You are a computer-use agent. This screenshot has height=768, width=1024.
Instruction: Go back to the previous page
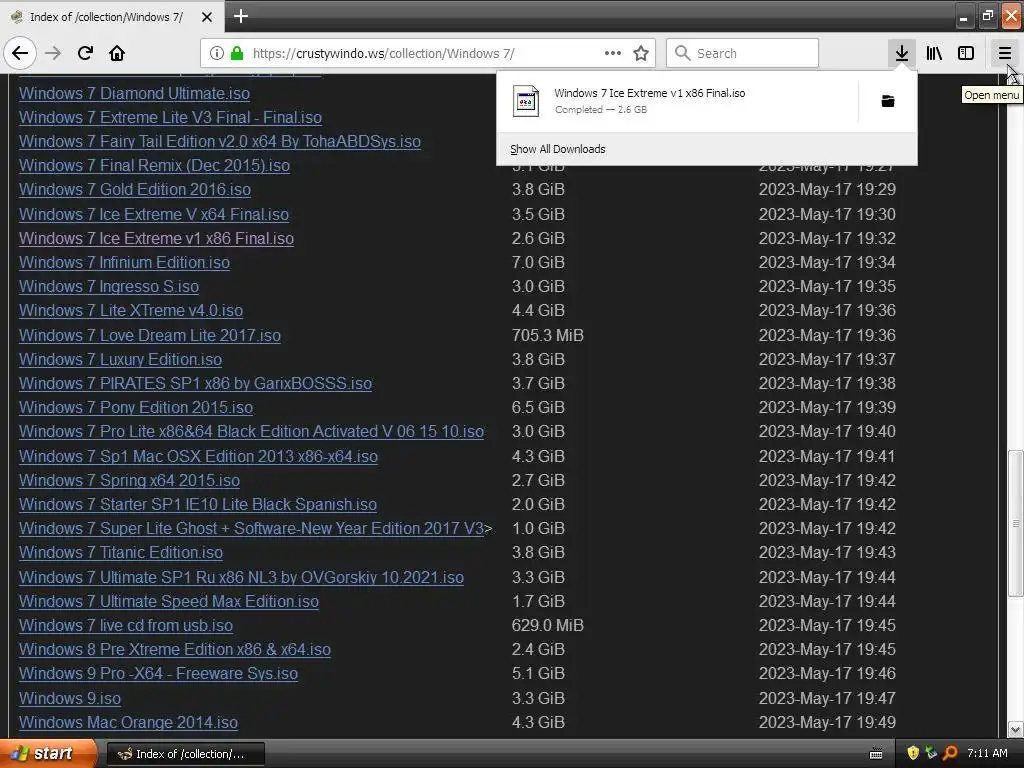pos(20,53)
